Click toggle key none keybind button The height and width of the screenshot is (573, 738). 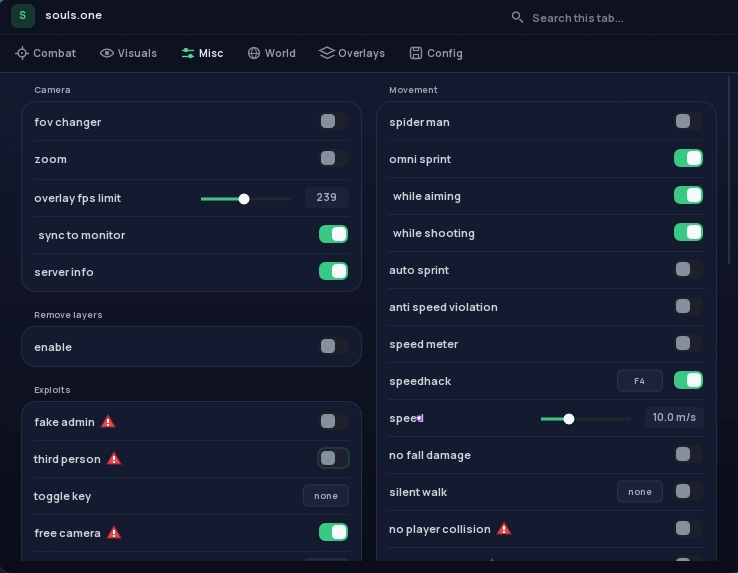326,495
